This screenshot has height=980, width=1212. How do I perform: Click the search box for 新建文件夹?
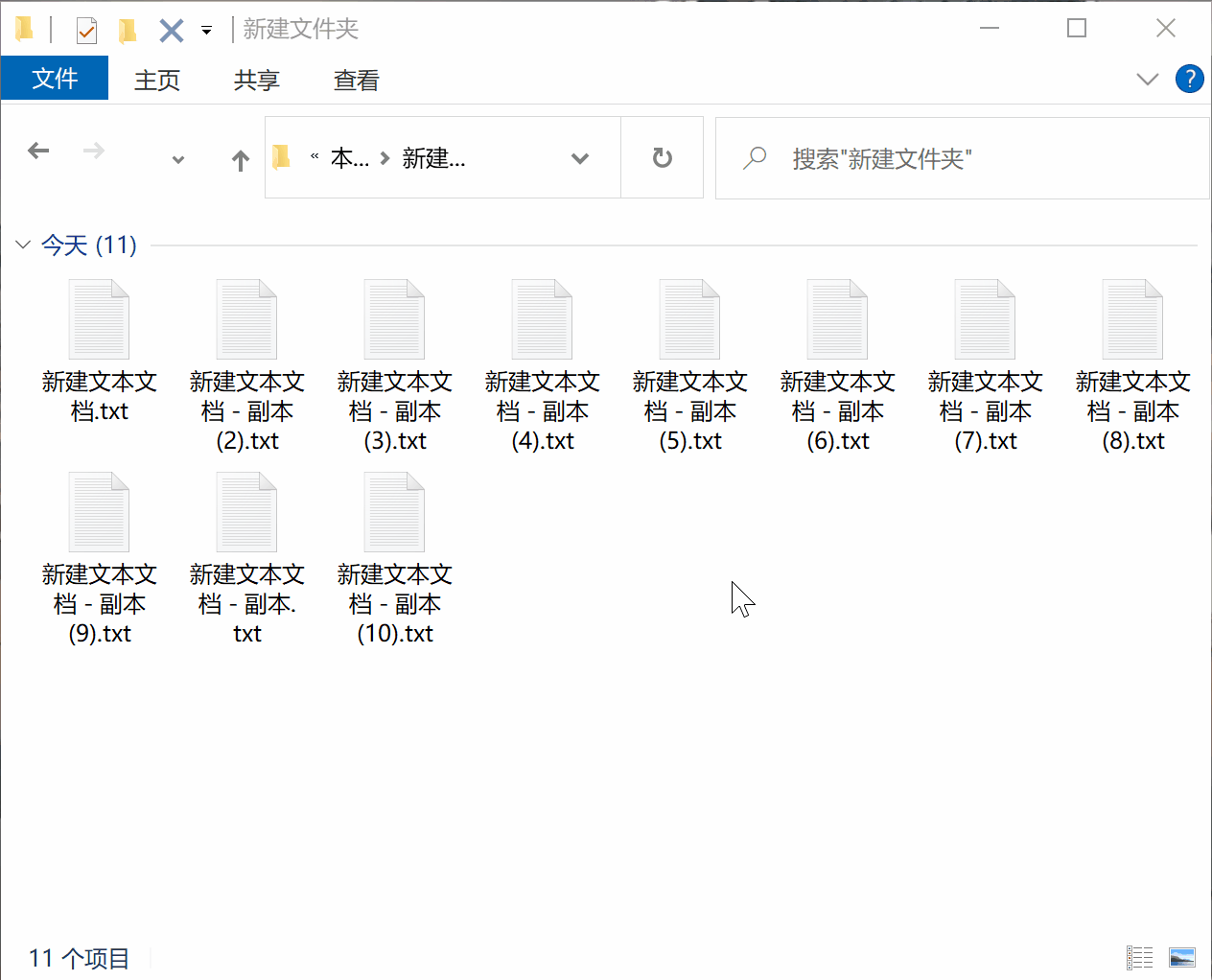click(x=959, y=158)
